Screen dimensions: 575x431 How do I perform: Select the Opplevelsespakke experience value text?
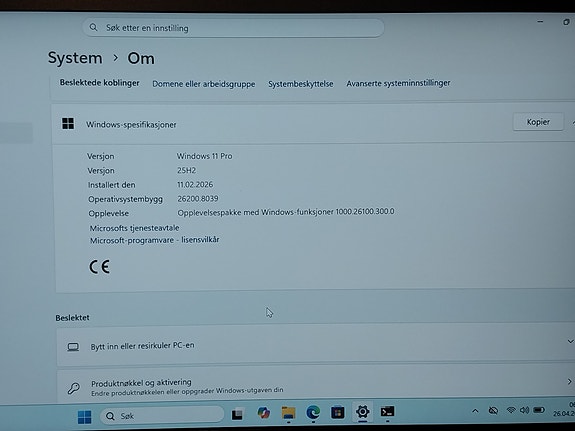[286, 212]
